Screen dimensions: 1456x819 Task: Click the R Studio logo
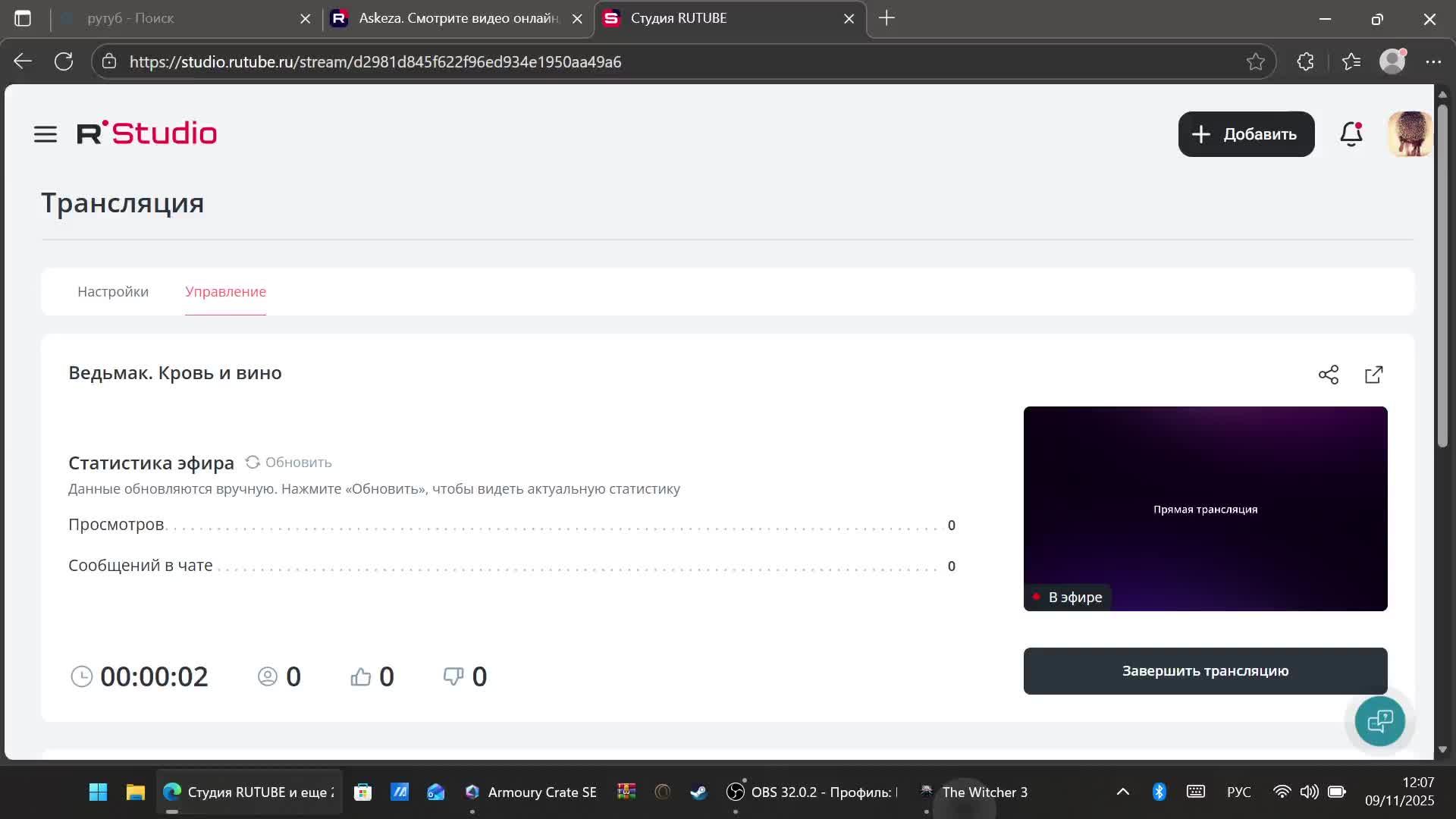click(x=147, y=133)
